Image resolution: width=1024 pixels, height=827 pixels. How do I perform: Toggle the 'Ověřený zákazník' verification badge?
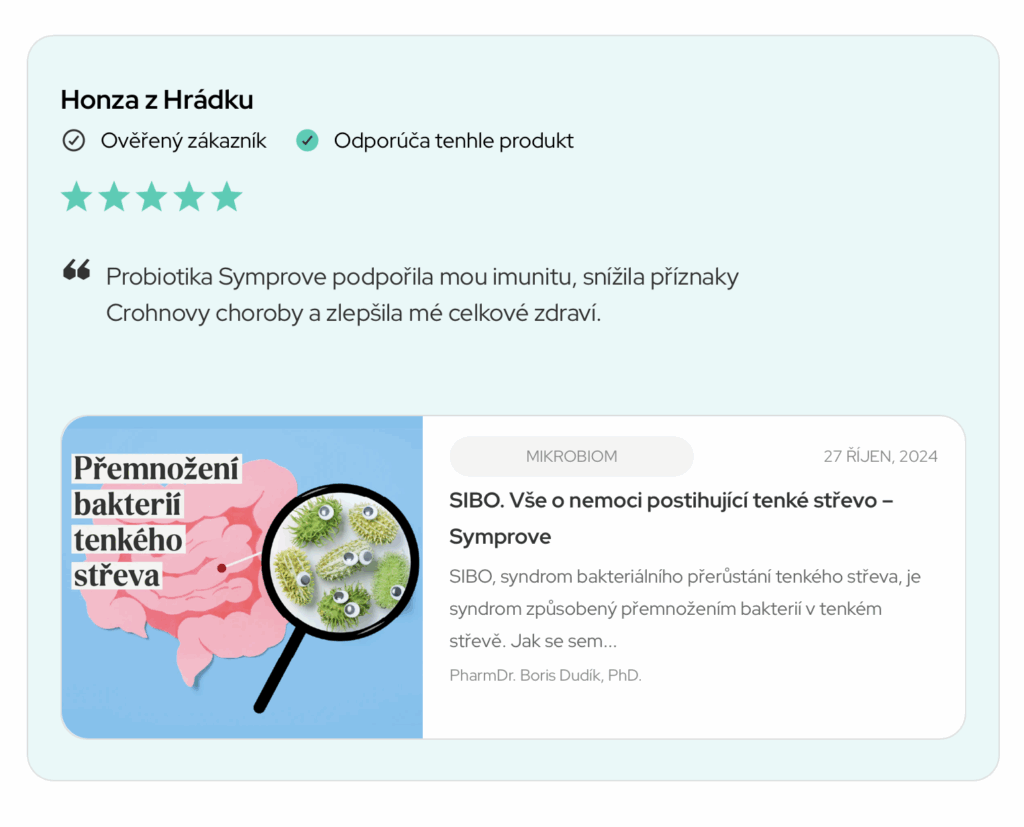pos(165,140)
